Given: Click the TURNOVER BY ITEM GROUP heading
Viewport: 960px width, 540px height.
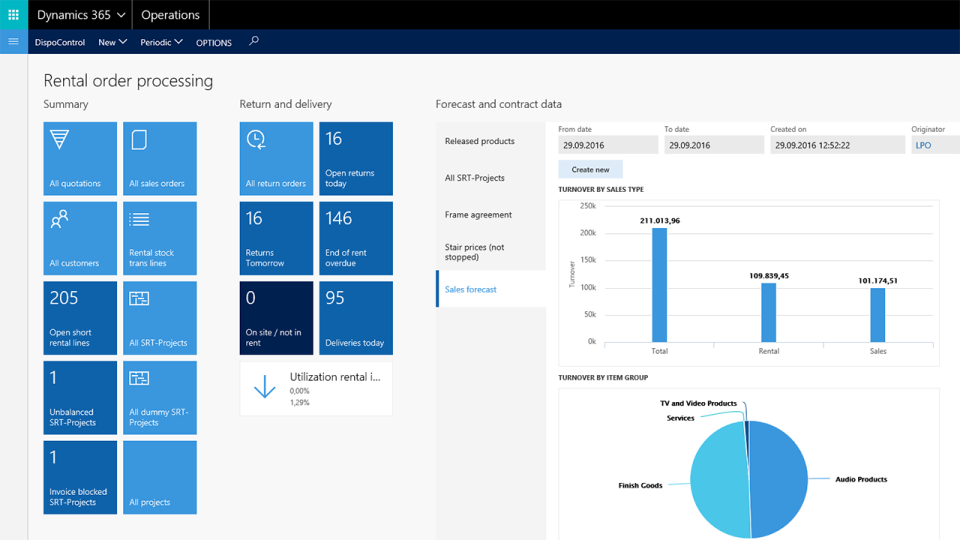Looking at the screenshot, I should click(x=603, y=378).
